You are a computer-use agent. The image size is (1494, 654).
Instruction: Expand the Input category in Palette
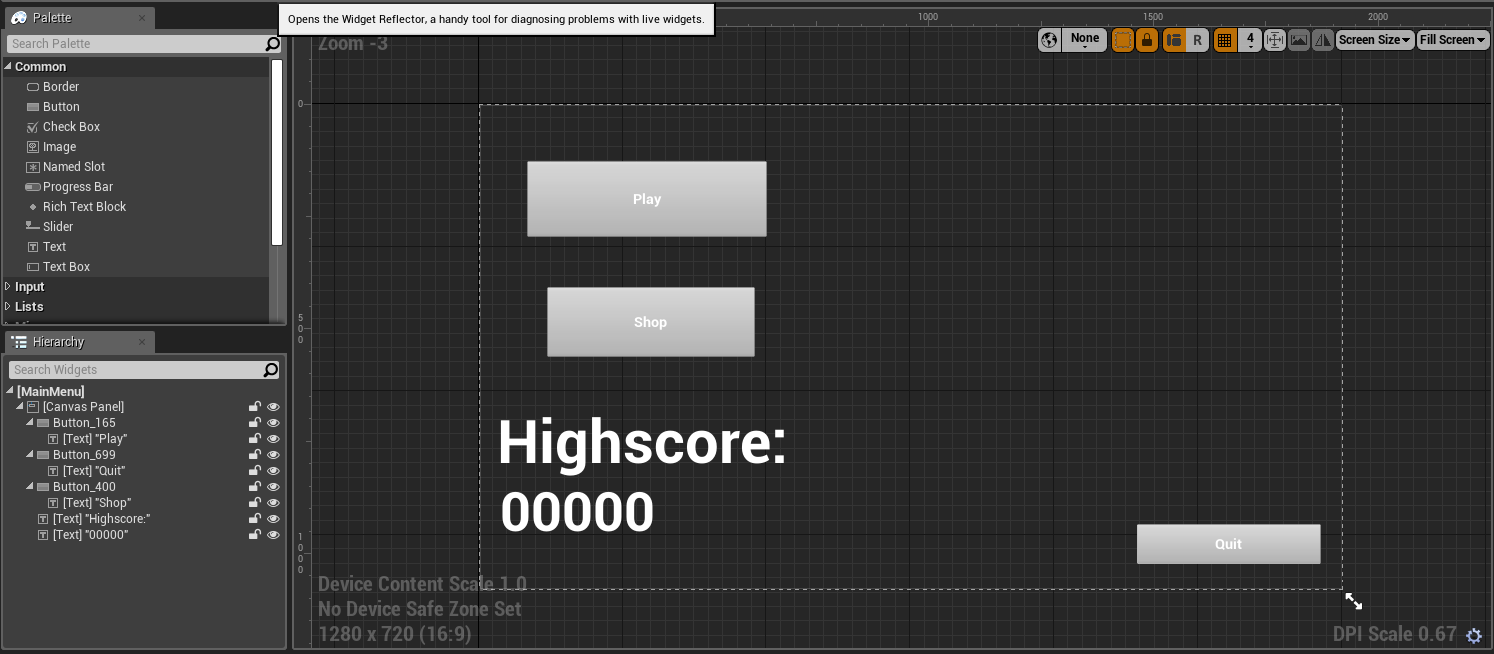9,287
